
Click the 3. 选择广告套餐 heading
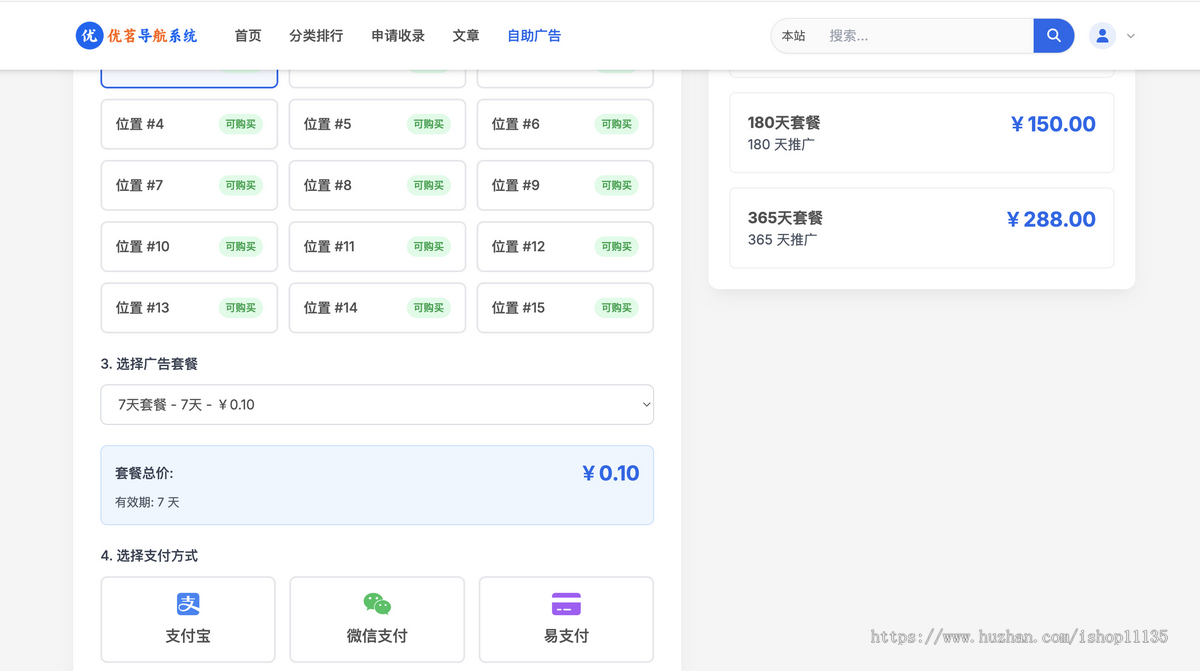pos(149,364)
